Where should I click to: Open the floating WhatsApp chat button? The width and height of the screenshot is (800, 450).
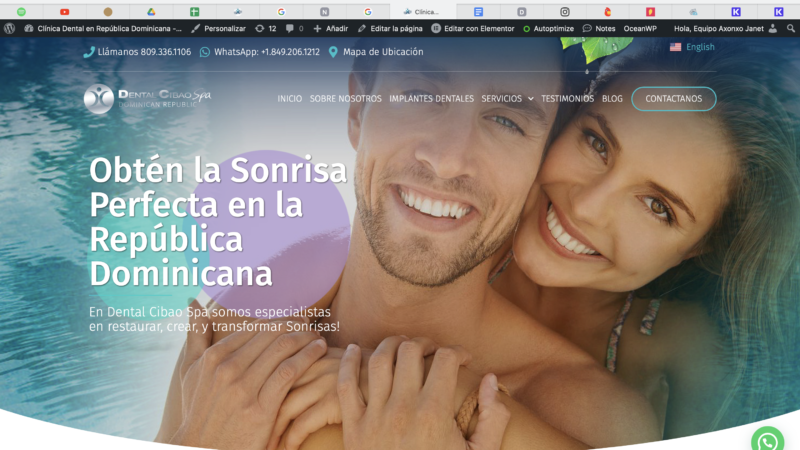[x=767, y=440]
